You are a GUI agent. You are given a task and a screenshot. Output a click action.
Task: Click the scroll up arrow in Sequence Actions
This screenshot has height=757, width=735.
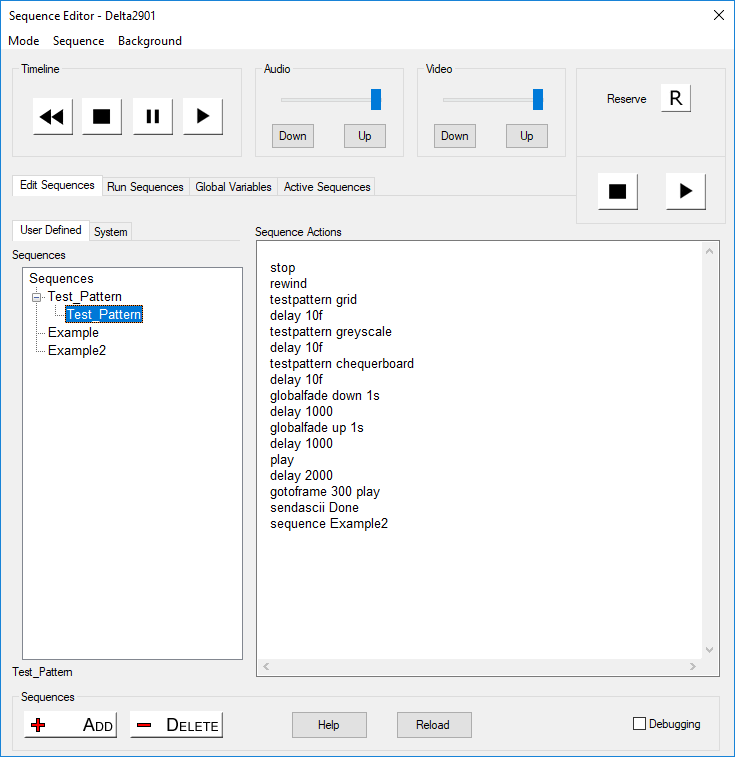[x=709, y=251]
